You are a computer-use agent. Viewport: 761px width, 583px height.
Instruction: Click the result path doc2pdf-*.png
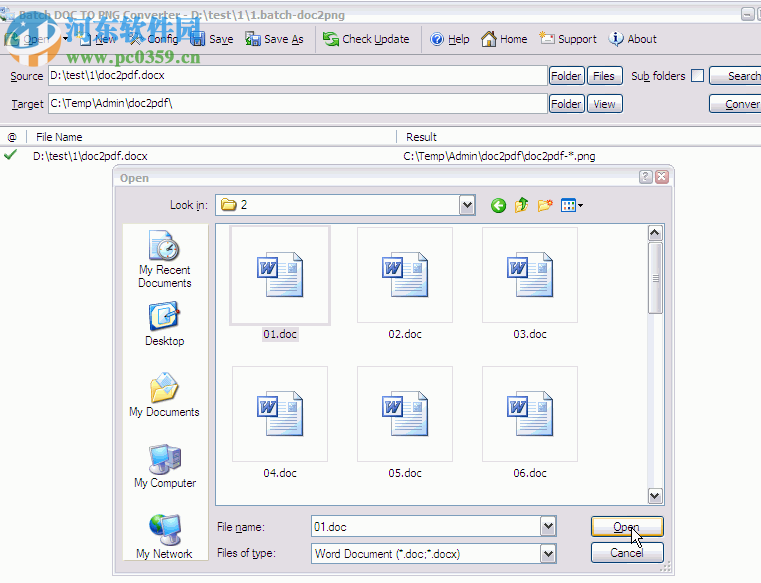[499, 156]
